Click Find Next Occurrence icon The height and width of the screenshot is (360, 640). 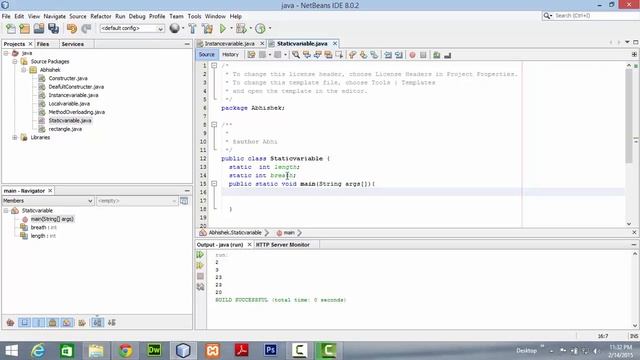(317, 55)
